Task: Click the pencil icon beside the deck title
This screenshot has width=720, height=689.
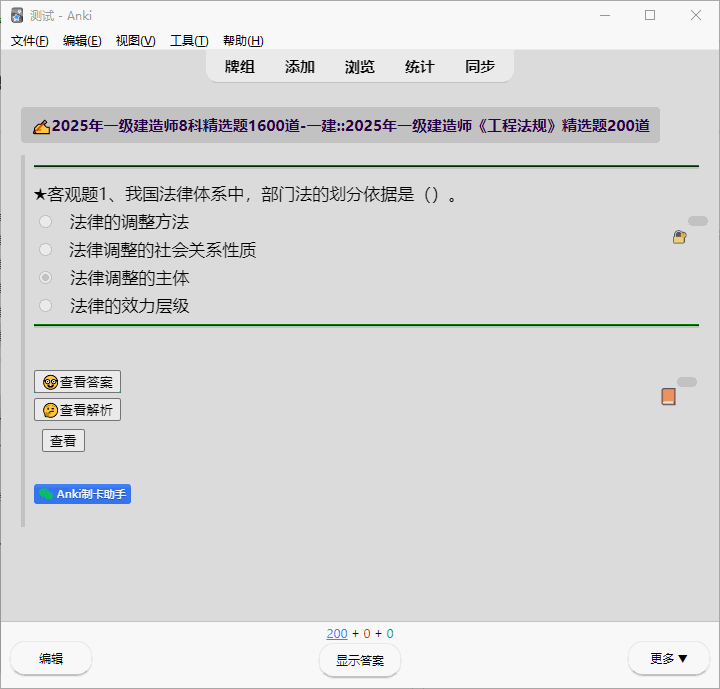Action: (x=41, y=127)
